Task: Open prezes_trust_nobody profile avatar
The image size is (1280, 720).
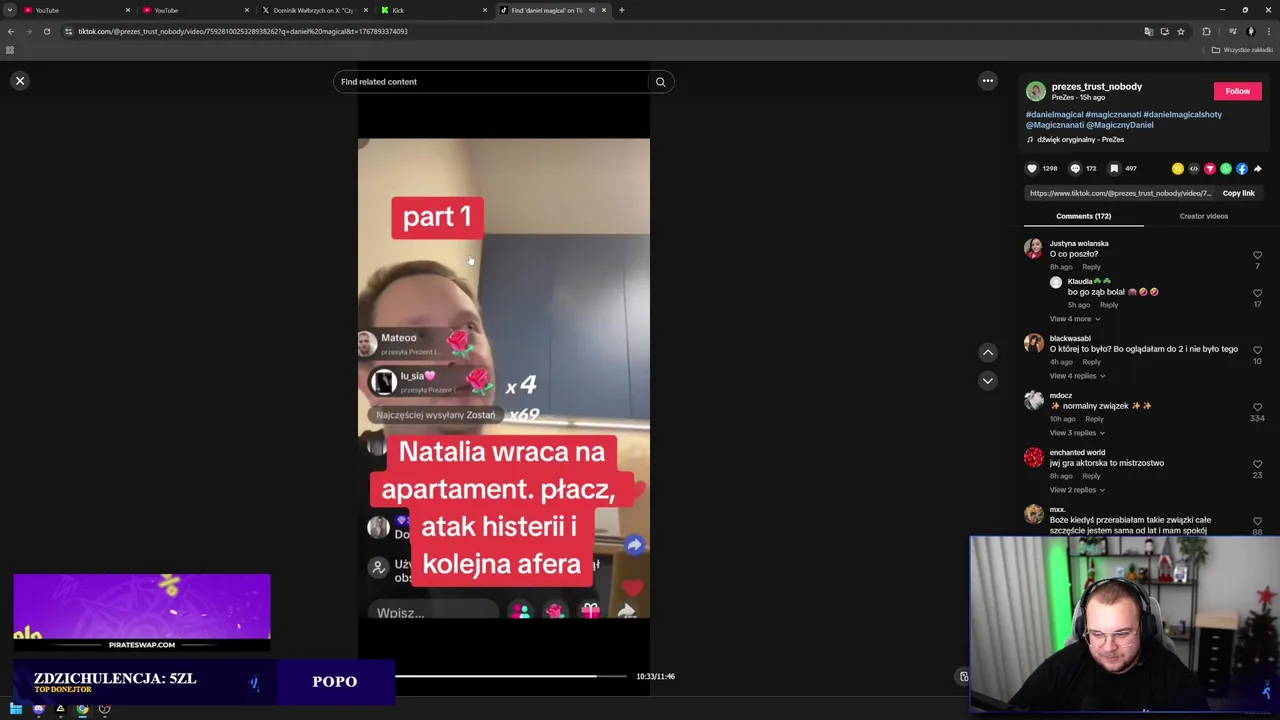Action: coord(1036,91)
